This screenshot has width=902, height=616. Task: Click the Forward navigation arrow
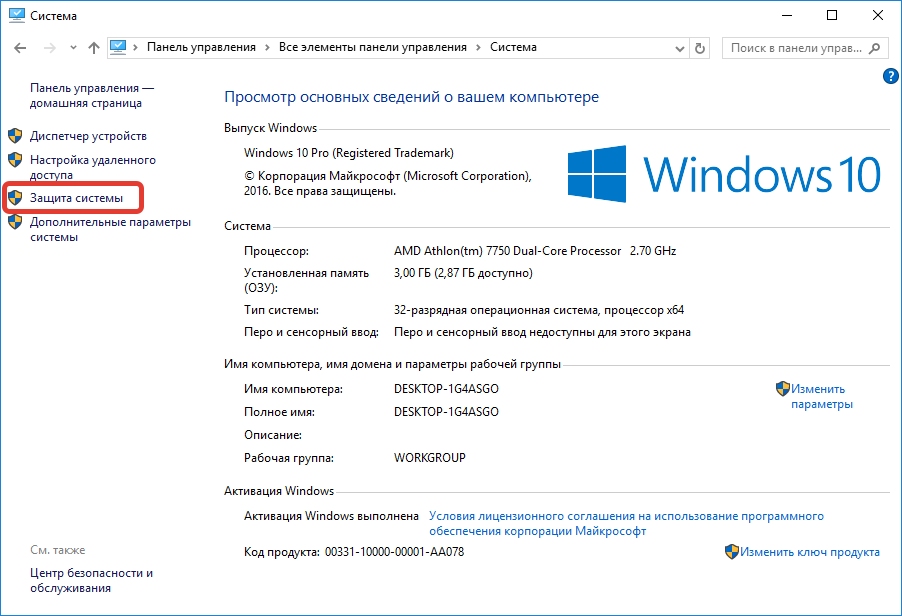[49, 47]
